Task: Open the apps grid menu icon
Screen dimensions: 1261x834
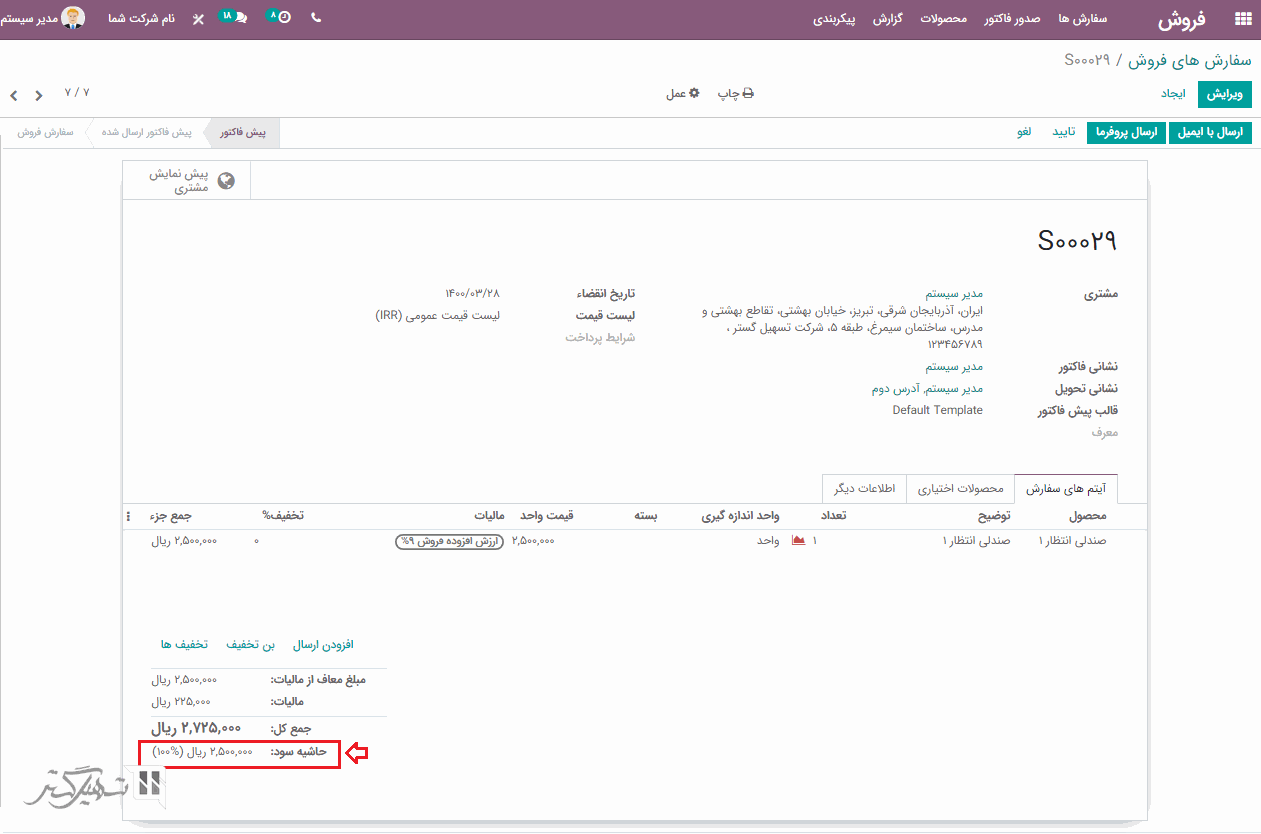Action: coord(1243,18)
